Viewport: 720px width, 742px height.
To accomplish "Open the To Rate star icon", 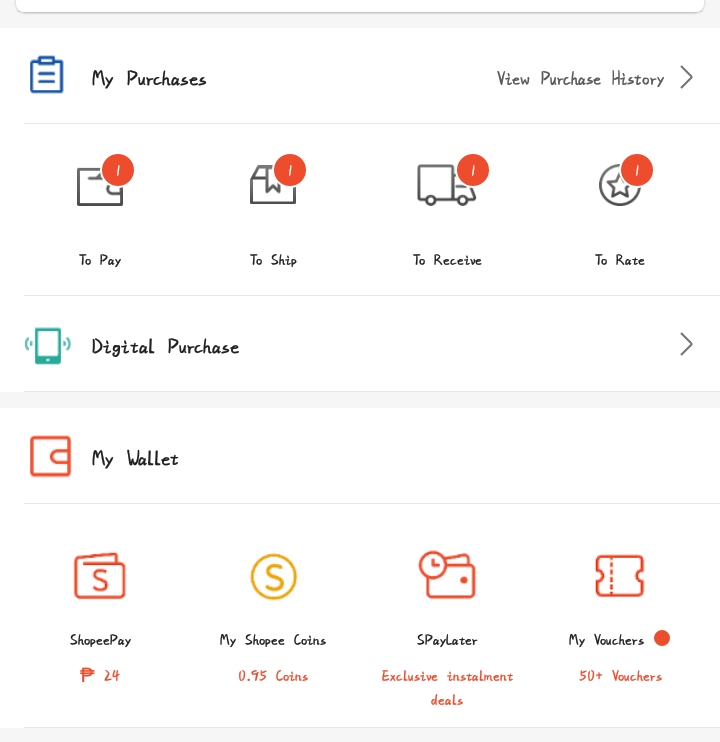I will (x=620, y=185).
